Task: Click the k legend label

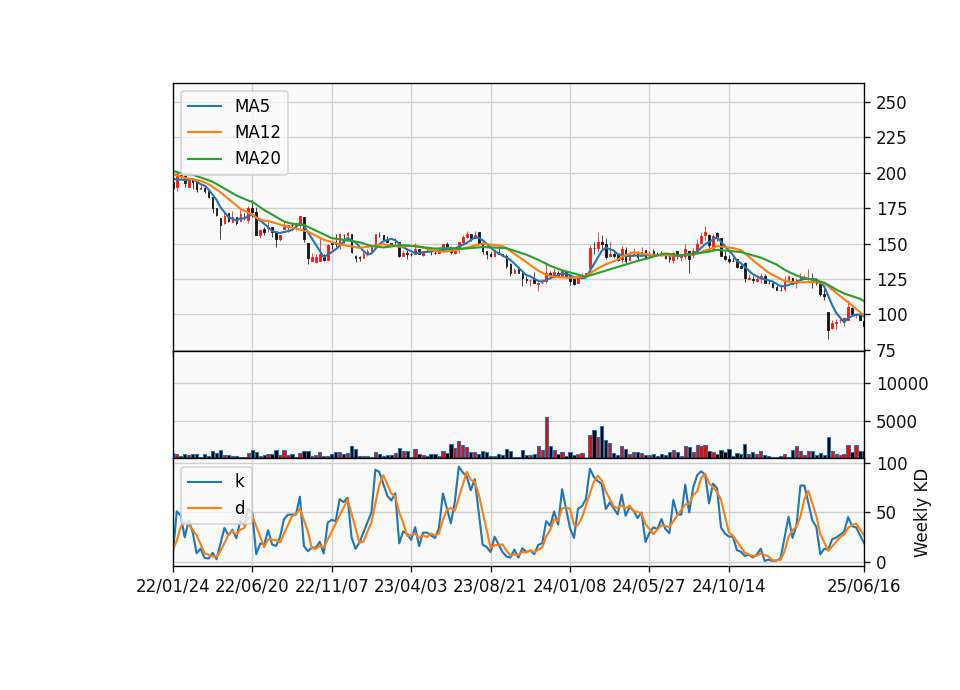Action: [239, 481]
